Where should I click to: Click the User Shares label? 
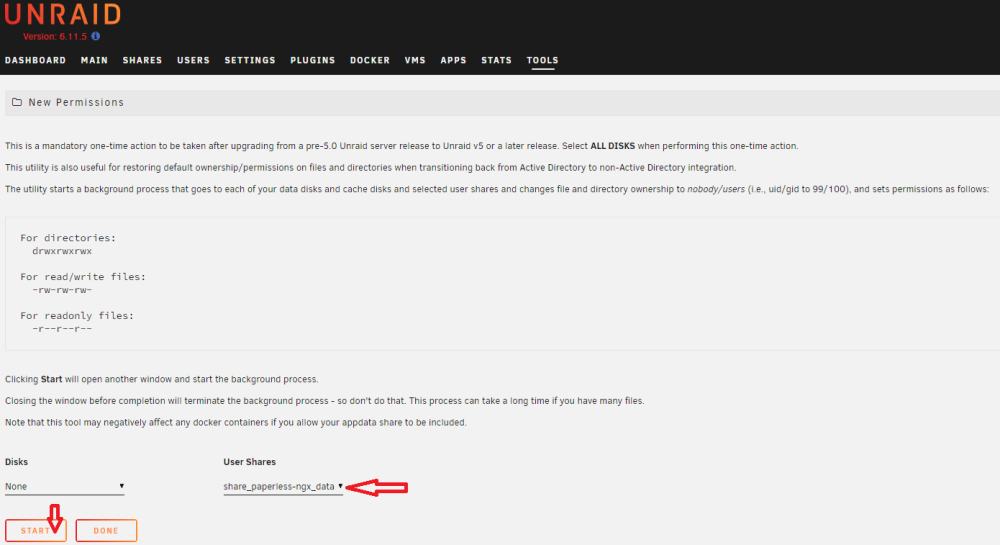coord(249,461)
